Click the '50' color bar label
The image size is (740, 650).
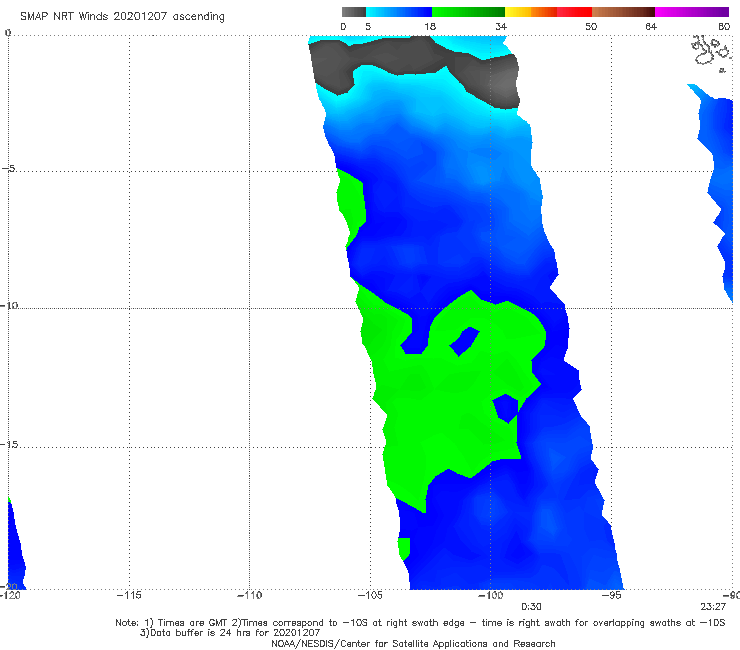[591, 26]
